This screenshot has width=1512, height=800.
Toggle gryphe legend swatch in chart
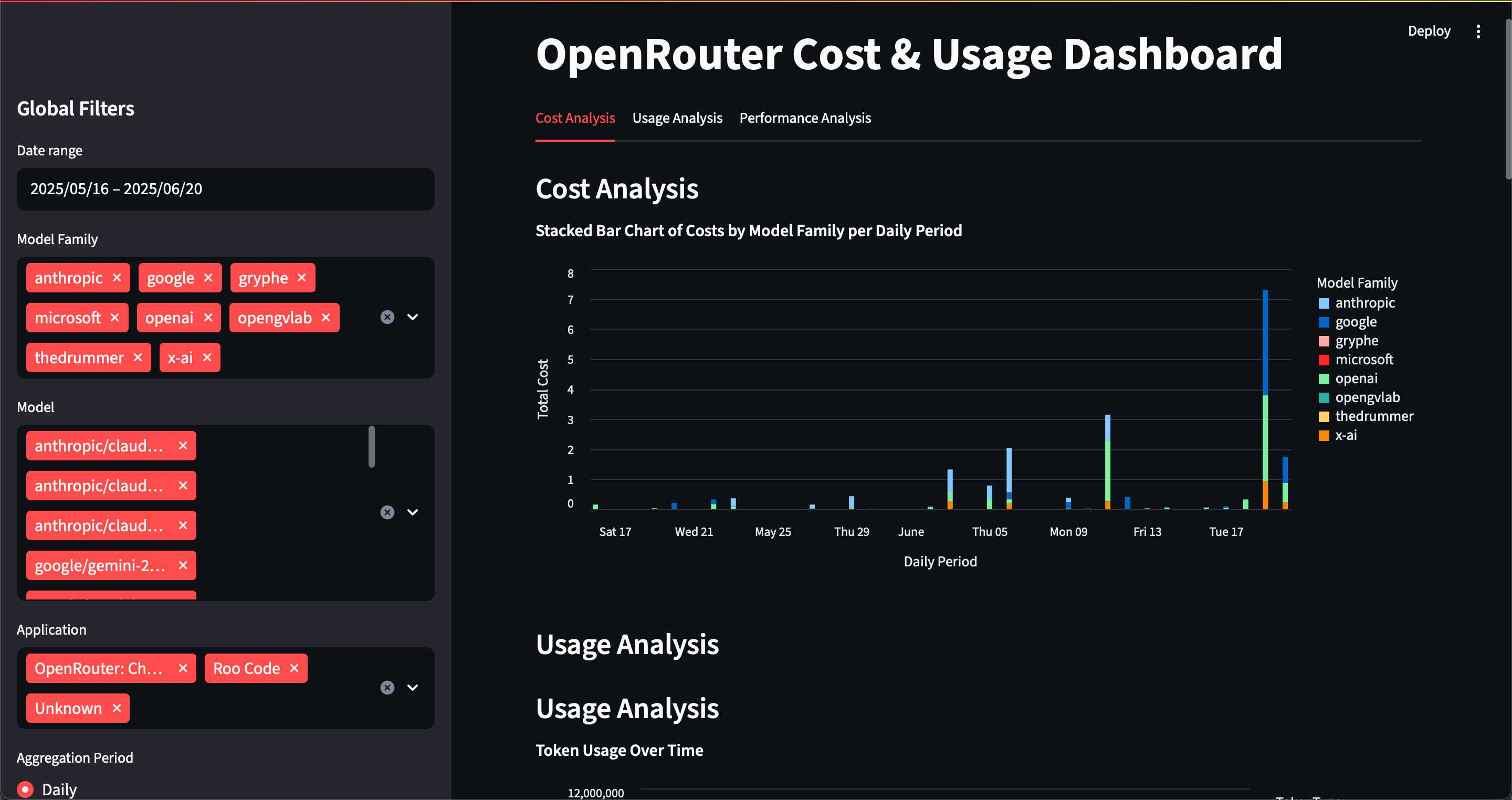(1324, 341)
